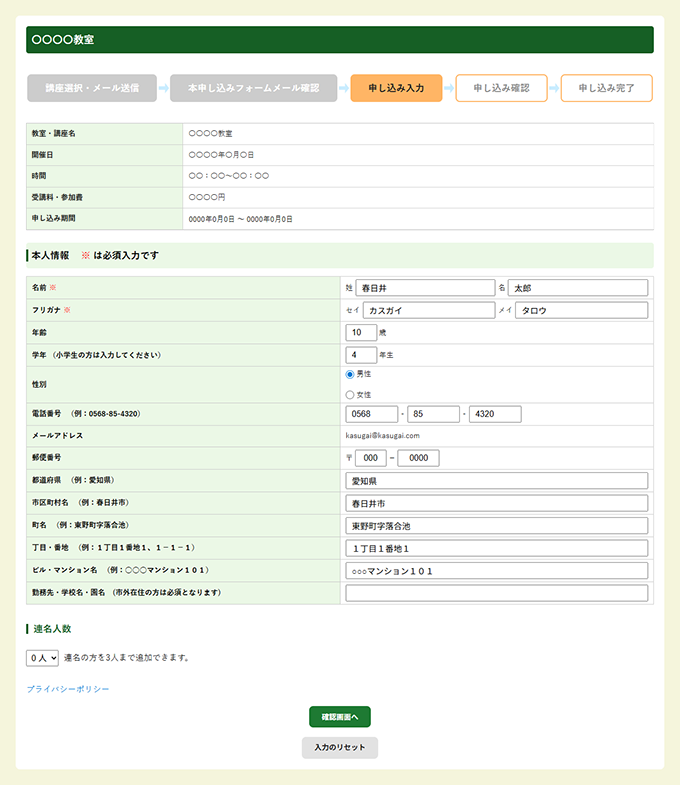This screenshot has height=785, width=680.
Task: Click the 講座選択・メール送信 step
Action: (x=92, y=88)
